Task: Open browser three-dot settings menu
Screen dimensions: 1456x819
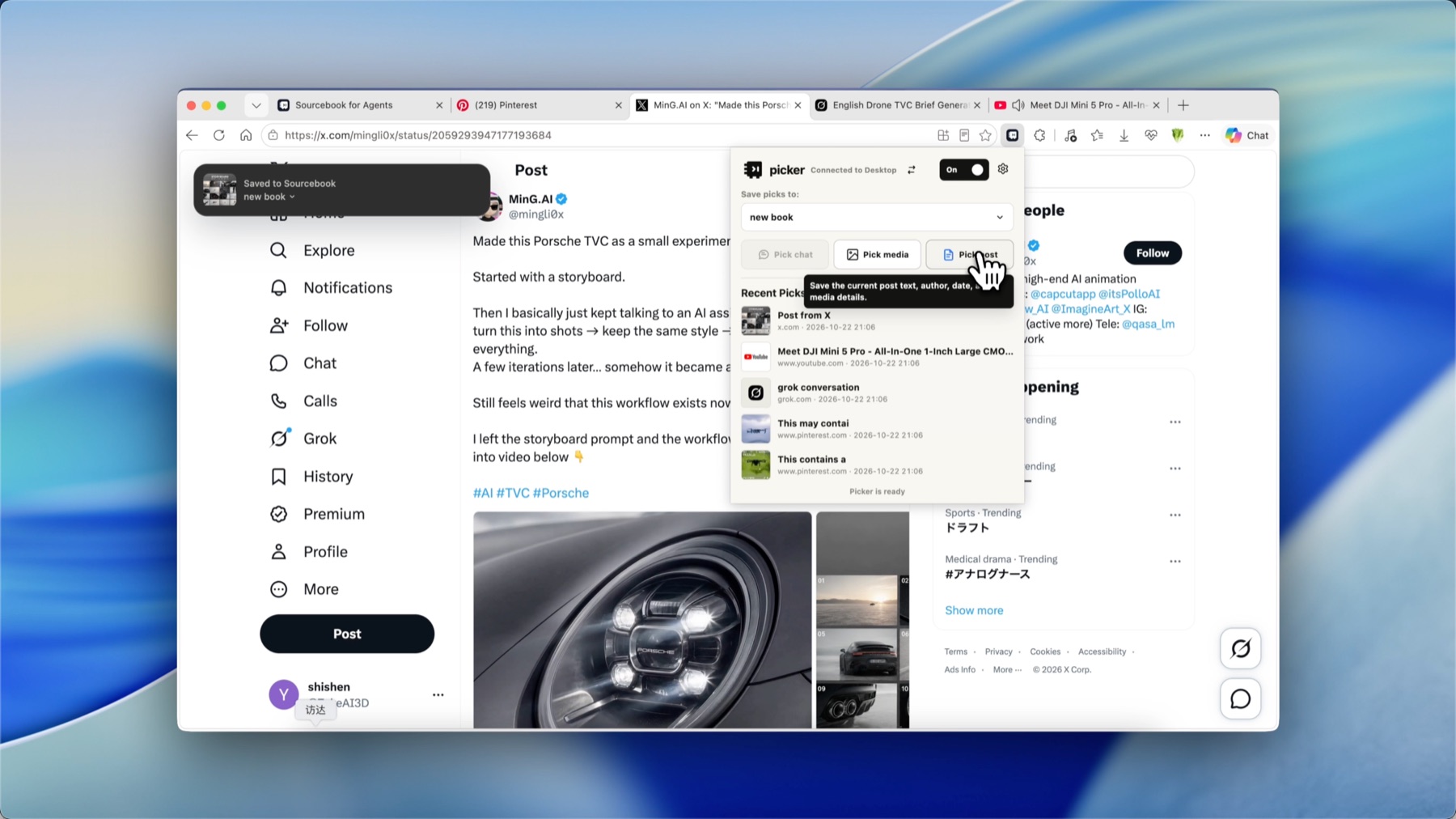Action: [x=1204, y=135]
